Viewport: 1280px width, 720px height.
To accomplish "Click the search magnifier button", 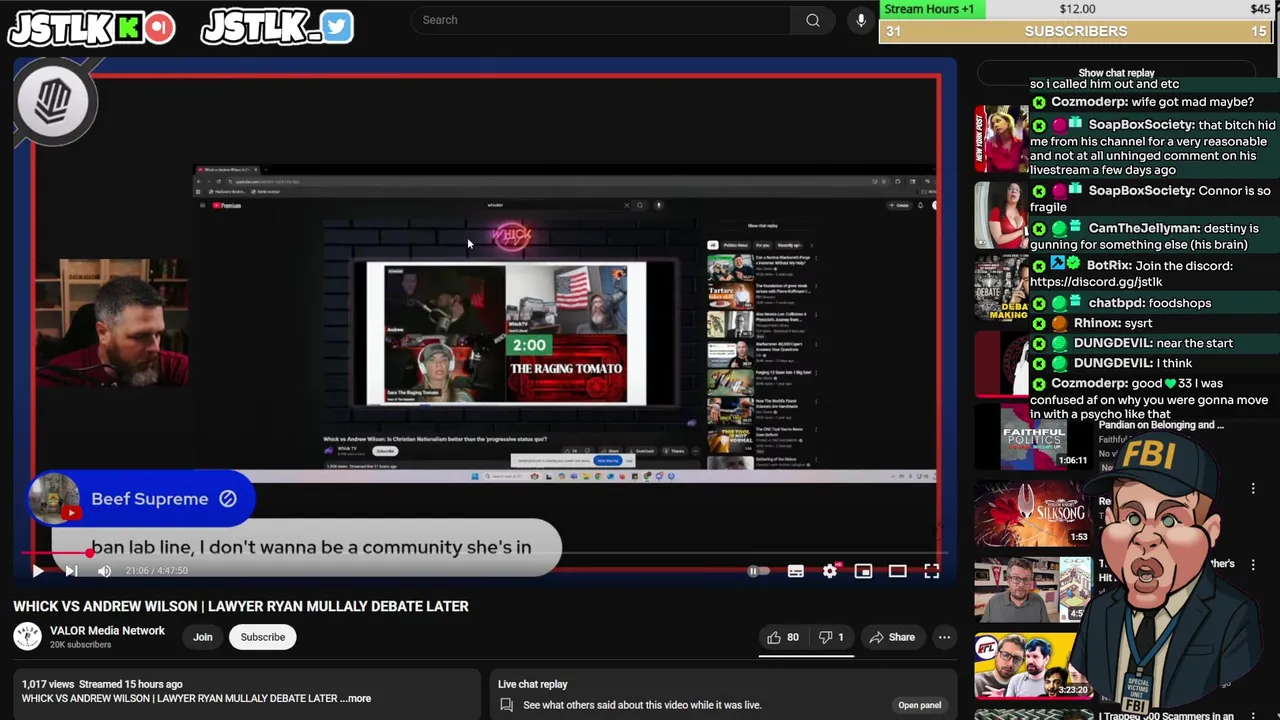I will (813, 20).
